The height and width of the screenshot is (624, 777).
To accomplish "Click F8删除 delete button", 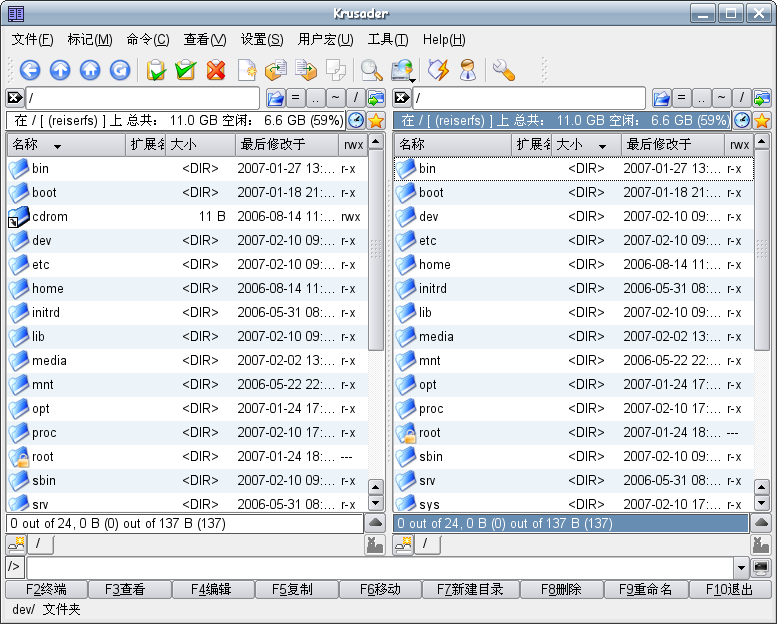I will tap(561, 590).
